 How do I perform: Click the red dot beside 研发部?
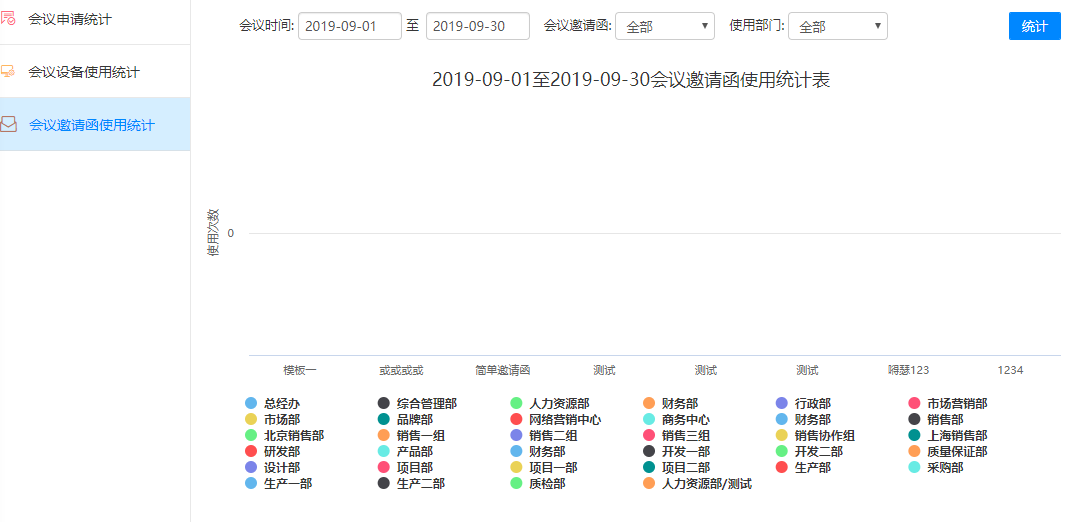pos(251,452)
